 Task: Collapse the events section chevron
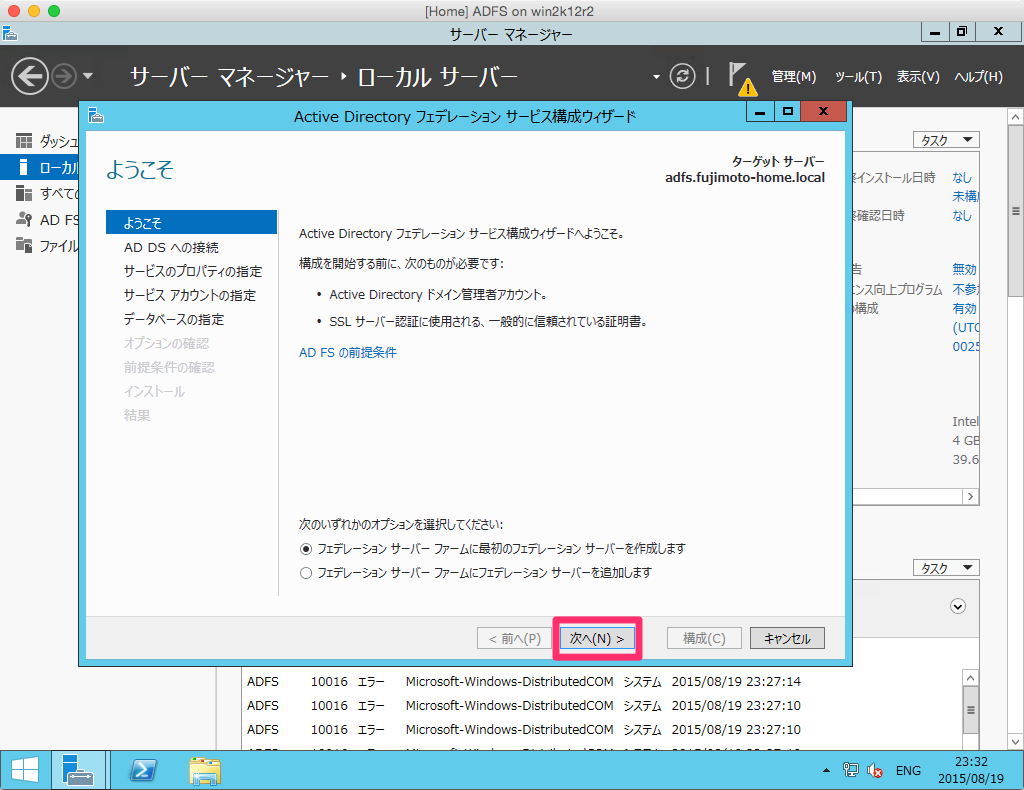click(x=958, y=606)
